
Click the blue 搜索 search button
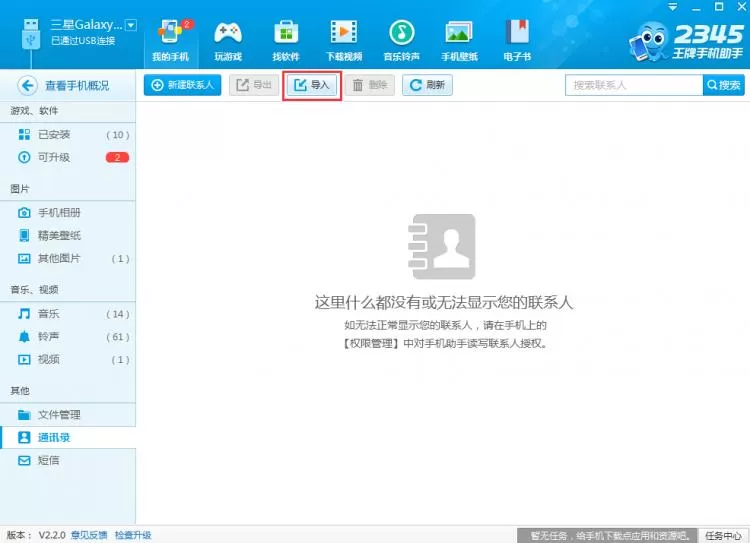click(724, 85)
